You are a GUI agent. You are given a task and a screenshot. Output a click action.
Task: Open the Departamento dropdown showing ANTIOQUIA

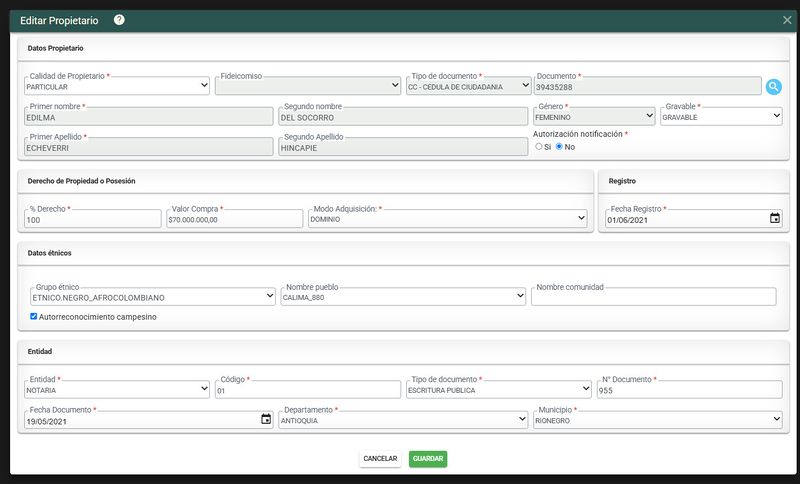[403, 420]
